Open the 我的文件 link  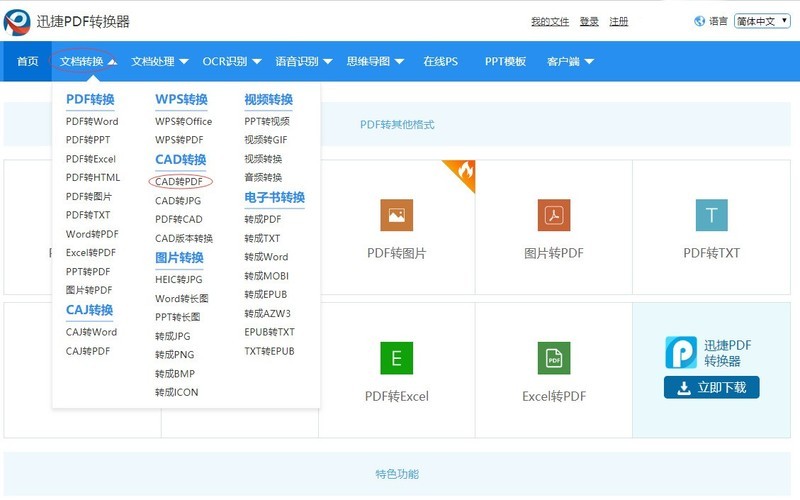(x=550, y=21)
